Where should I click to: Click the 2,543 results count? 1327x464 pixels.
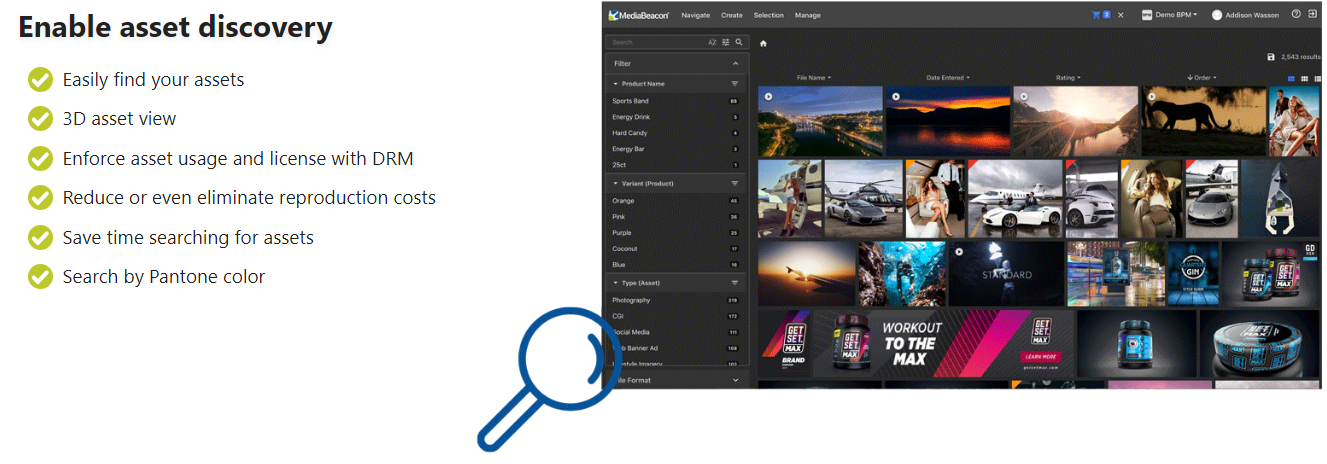(x=1300, y=58)
